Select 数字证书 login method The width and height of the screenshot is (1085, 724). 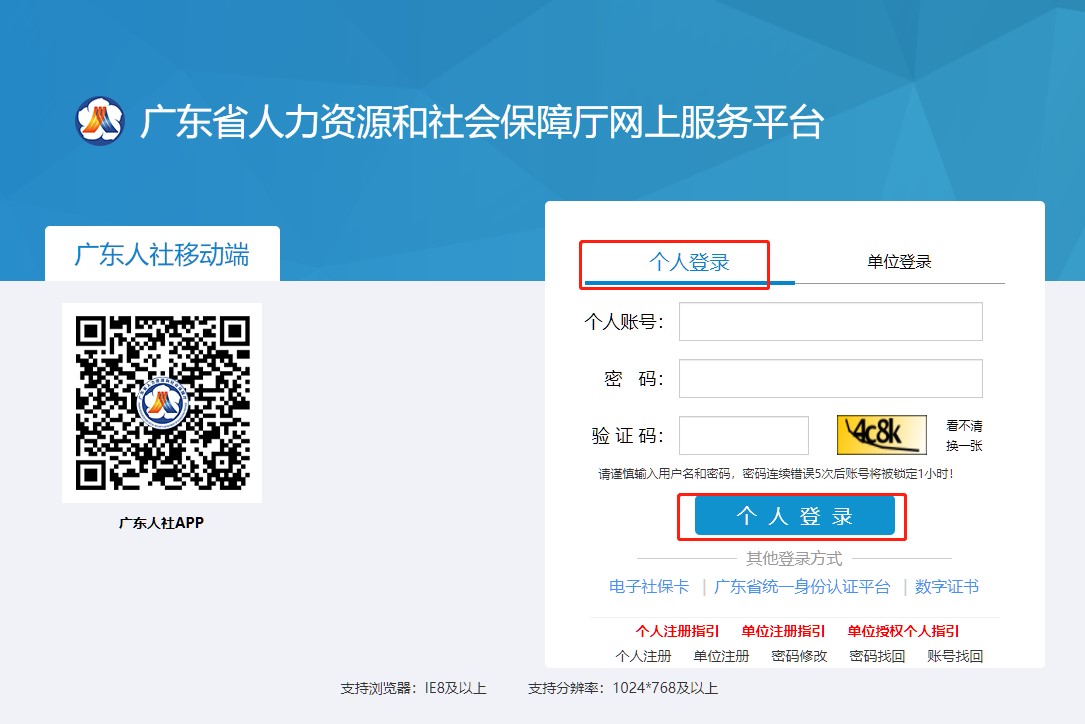click(946, 588)
